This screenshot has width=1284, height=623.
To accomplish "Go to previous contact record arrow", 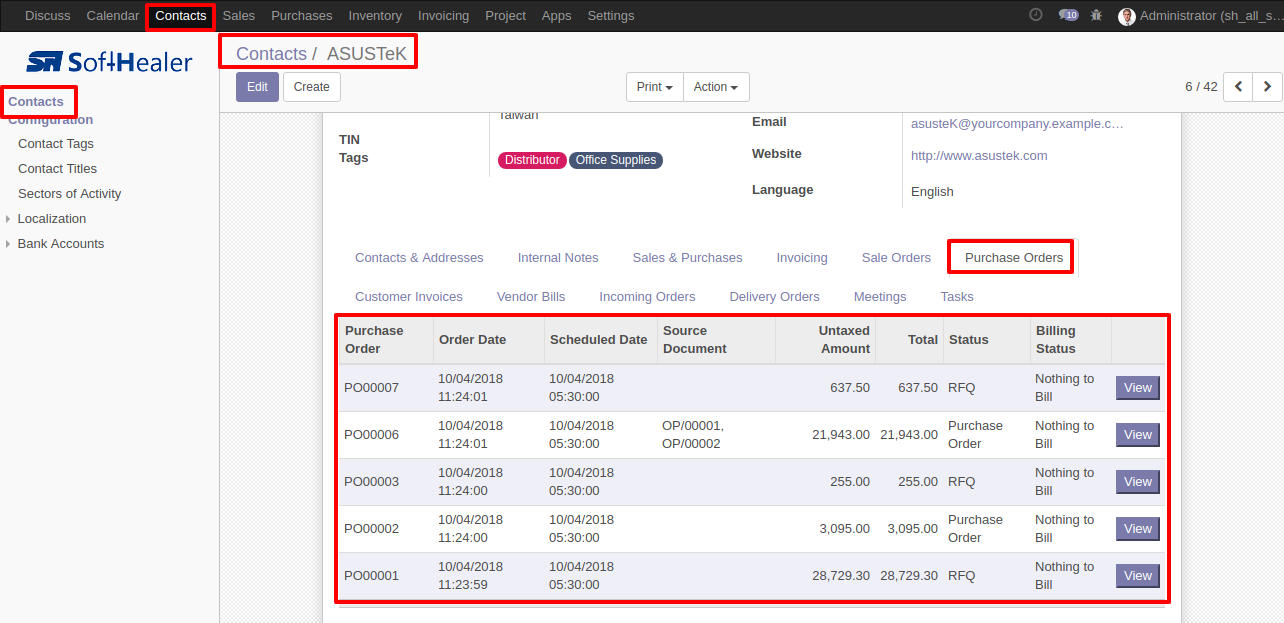I will 1238,87.
